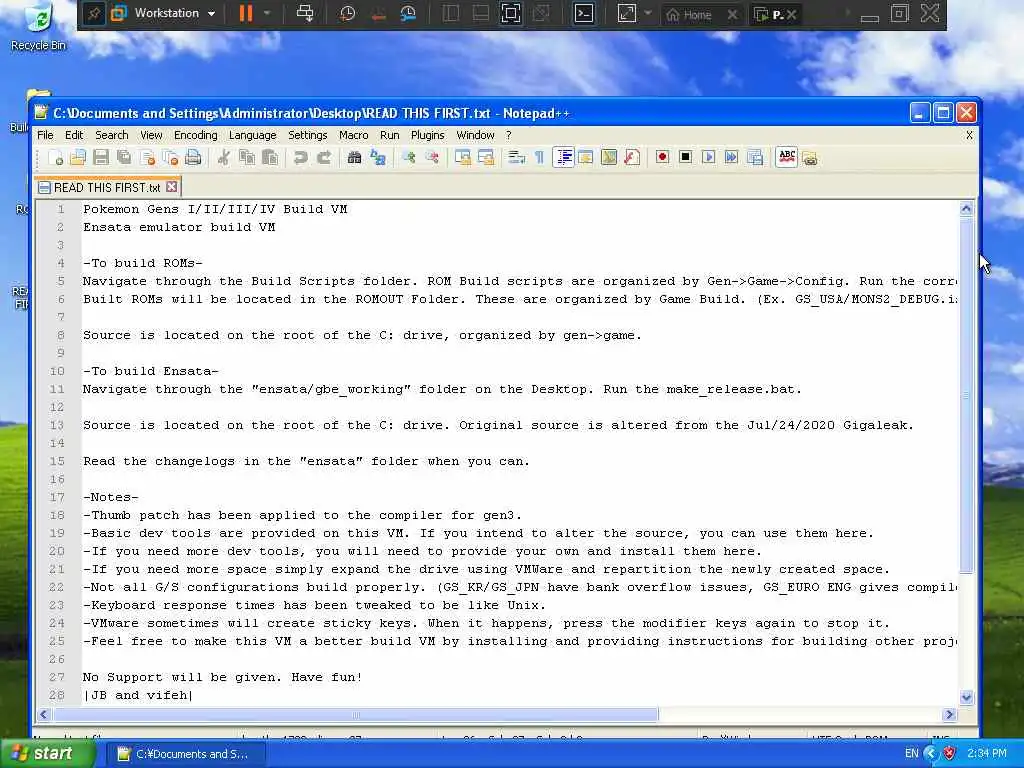Send Ctrl+Alt+Del to the VM icon
This screenshot has width=1024, height=768.
pos(305,13)
